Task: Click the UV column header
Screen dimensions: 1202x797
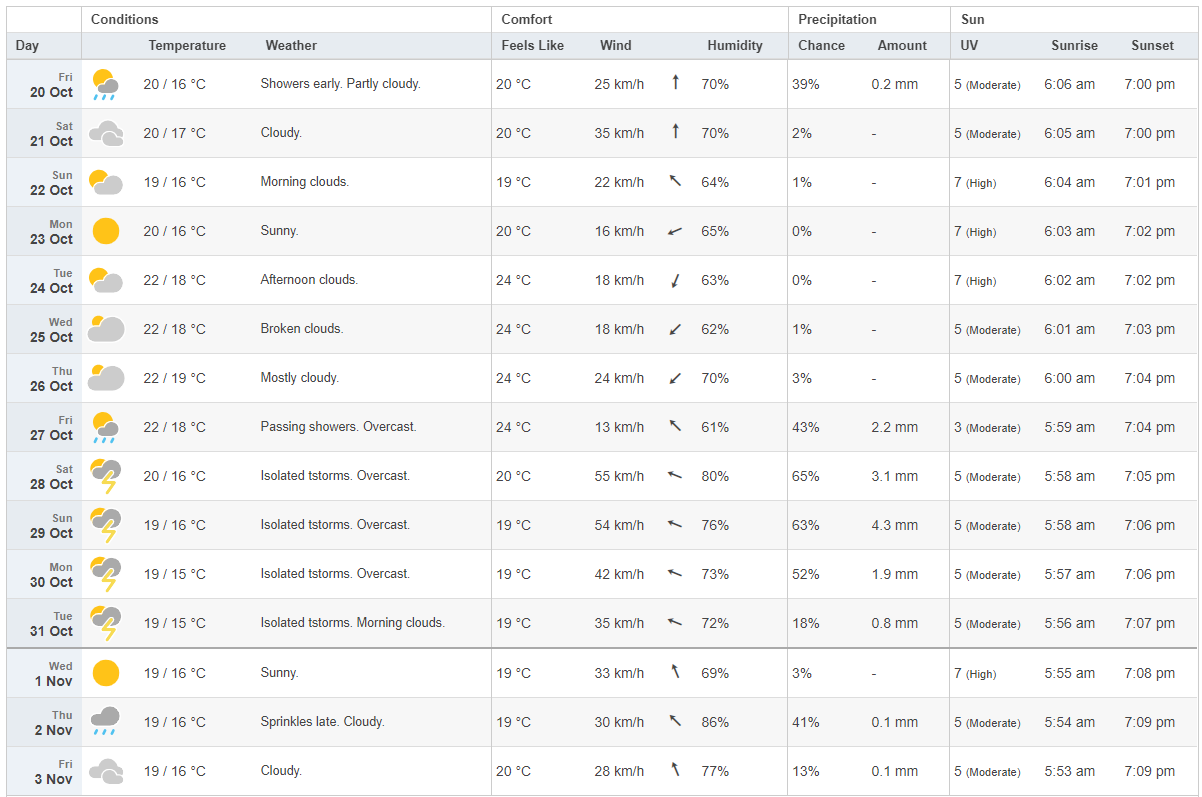Action: 969,46
